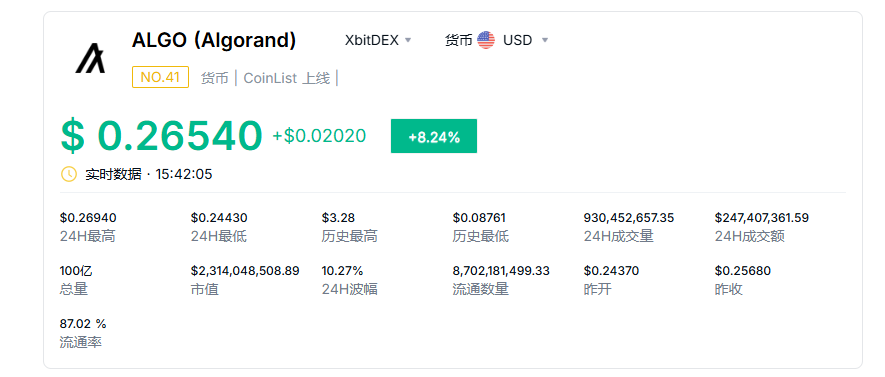885x377 pixels.
Task: Click the US flag currency icon
Action: pyautogui.click(x=486, y=40)
